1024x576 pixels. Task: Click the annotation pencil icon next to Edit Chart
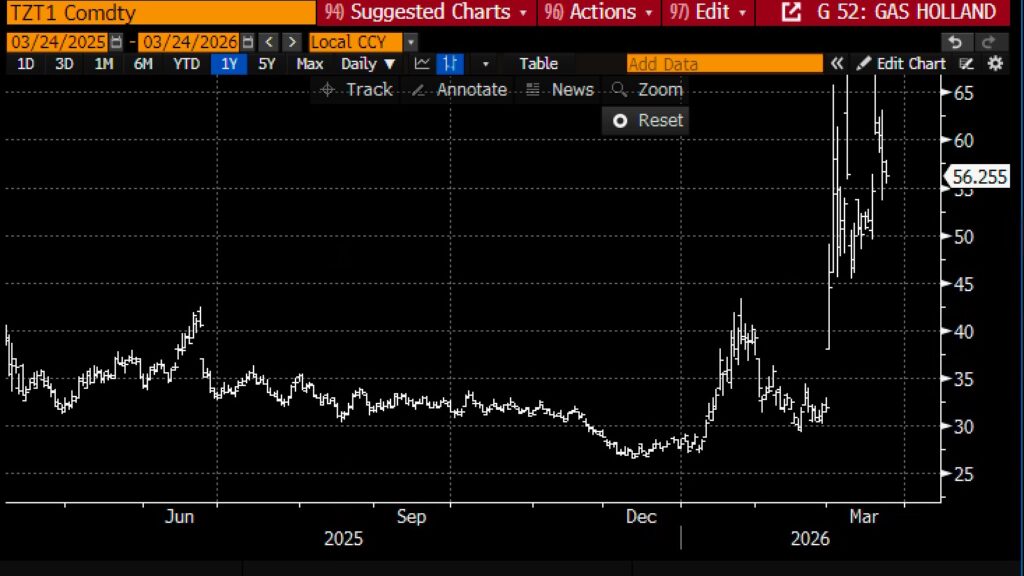[966, 63]
